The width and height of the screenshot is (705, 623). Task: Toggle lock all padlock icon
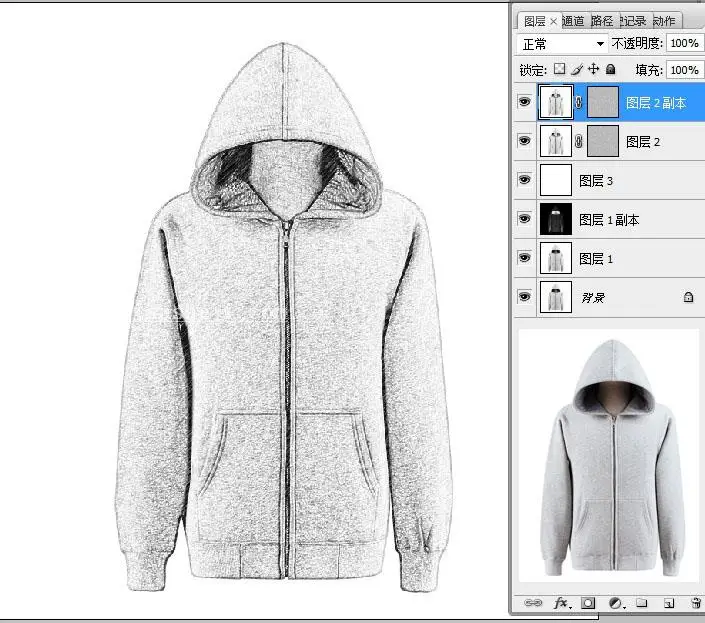[x=610, y=69]
